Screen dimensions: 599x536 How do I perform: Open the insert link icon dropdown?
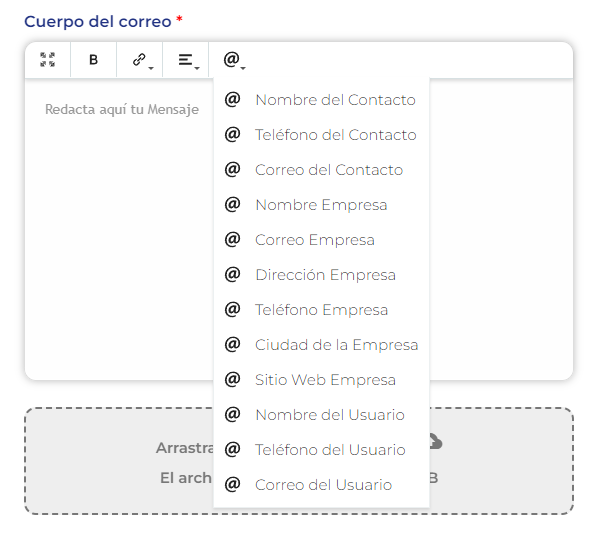[140, 60]
